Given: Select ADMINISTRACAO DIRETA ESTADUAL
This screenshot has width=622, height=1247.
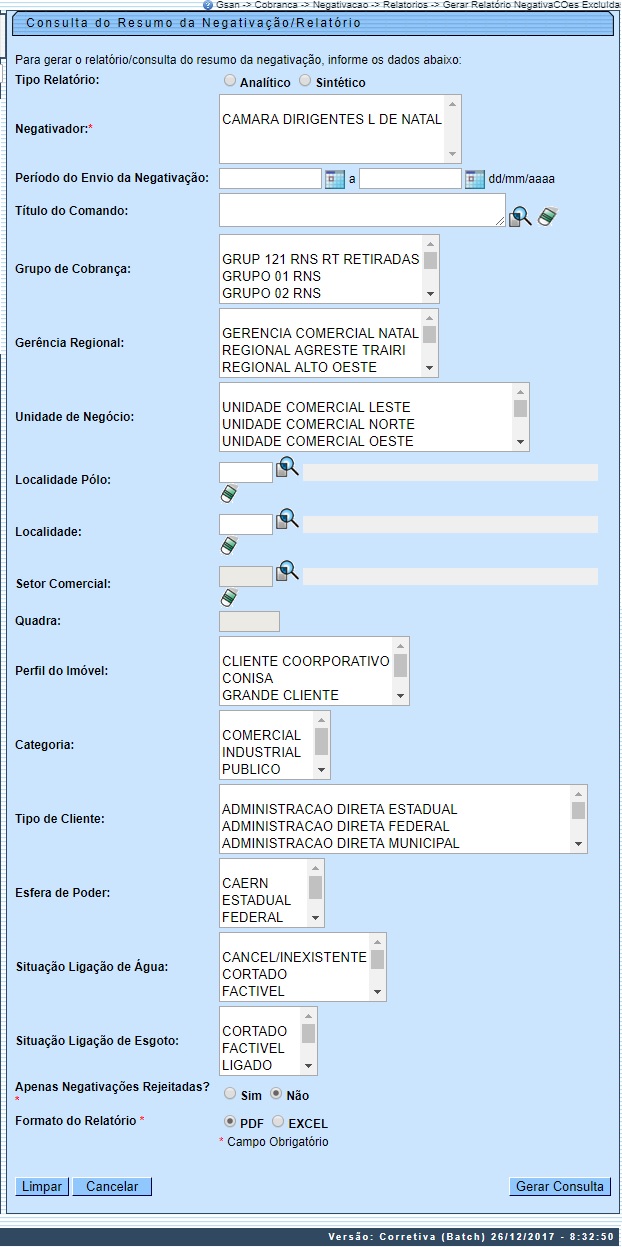Looking at the screenshot, I should pos(340,809).
